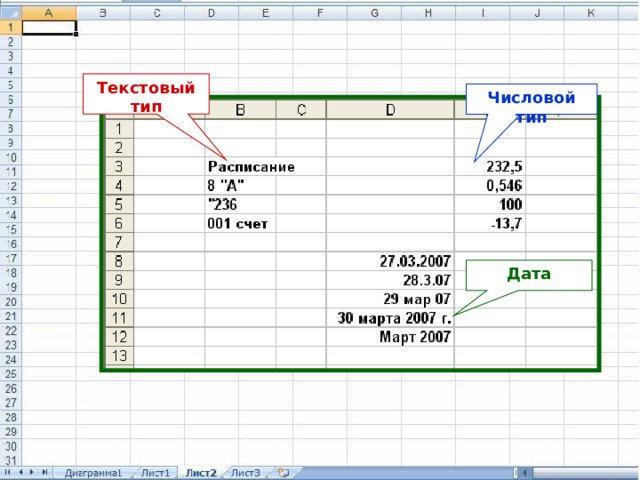The width and height of the screenshot is (640, 480).
Task: Click previous sheet navigation arrow
Action: [x=20, y=472]
